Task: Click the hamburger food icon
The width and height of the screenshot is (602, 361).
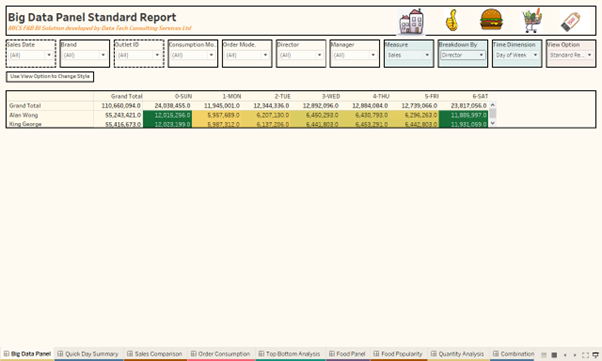Action: [491, 20]
